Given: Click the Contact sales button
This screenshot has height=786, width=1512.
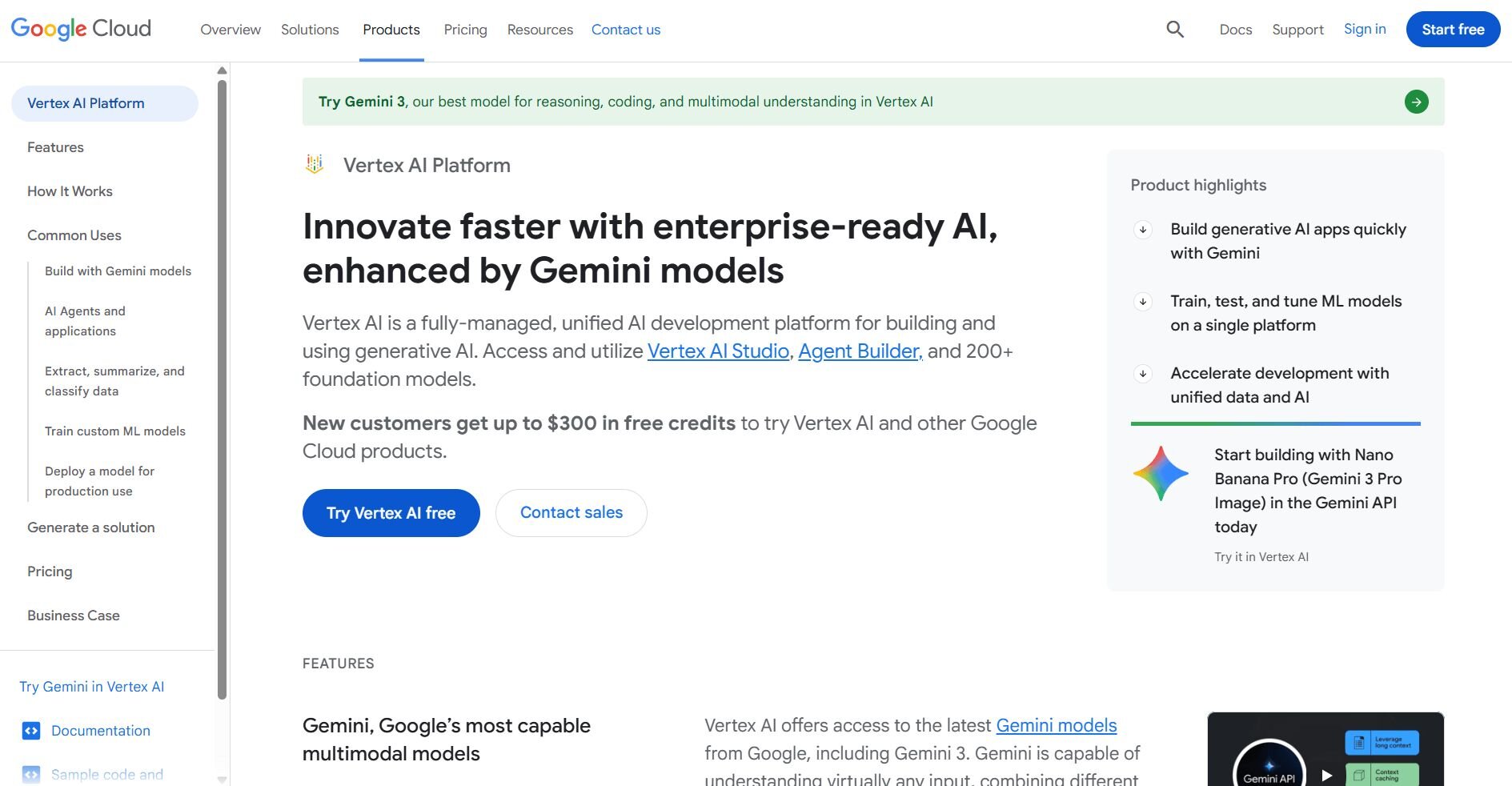Looking at the screenshot, I should pyautogui.click(x=571, y=513).
